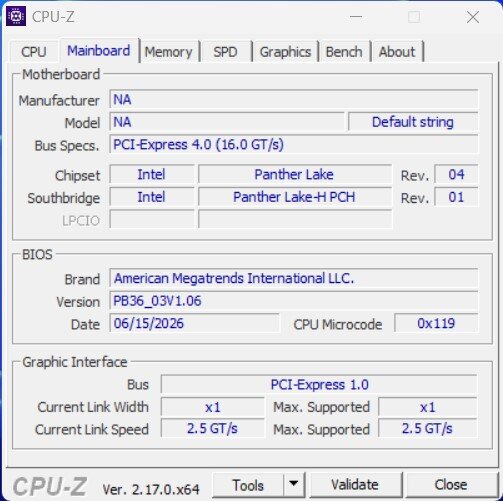
Task: Click the Model field showing NA
Action: coord(227,122)
